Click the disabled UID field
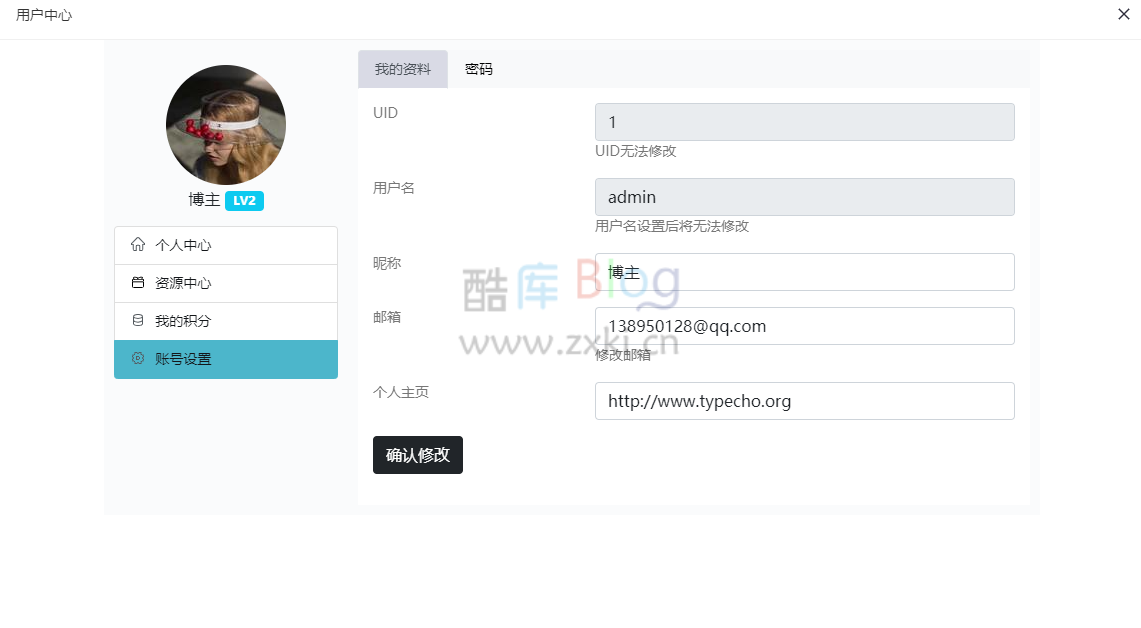The image size is (1141, 628). pyautogui.click(x=805, y=121)
